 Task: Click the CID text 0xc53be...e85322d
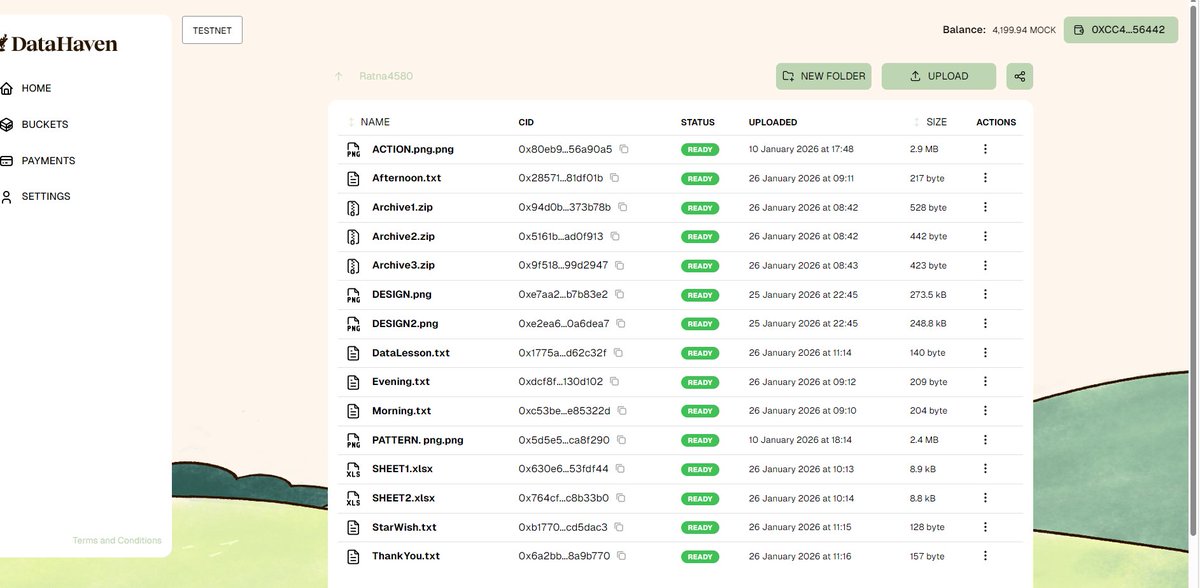pos(564,411)
